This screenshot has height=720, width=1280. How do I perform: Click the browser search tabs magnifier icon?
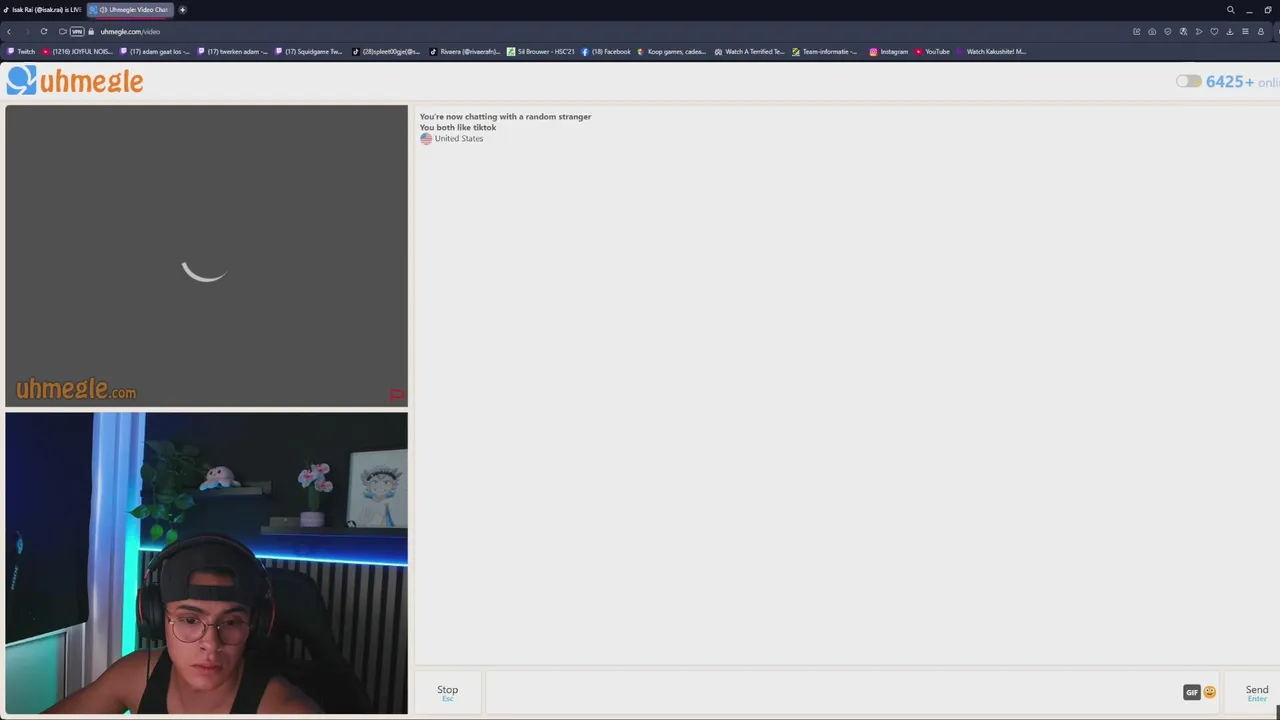[x=1230, y=10]
